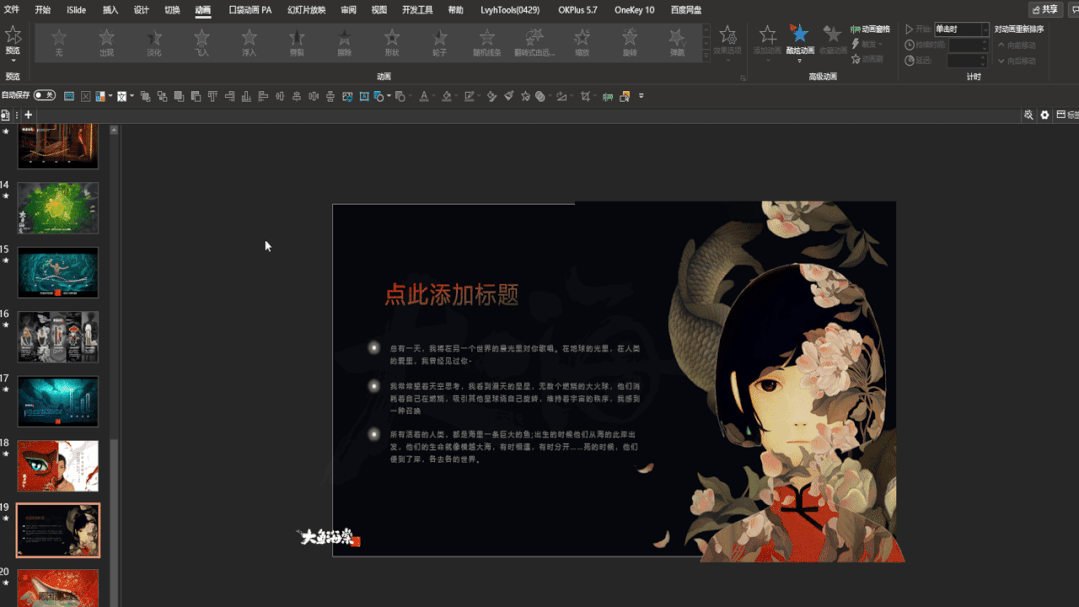Image resolution: width=1079 pixels, height=607 pixels.
Task: Apply the 缩放 (Zoom) animation
Action: click(x=582, y=41)
